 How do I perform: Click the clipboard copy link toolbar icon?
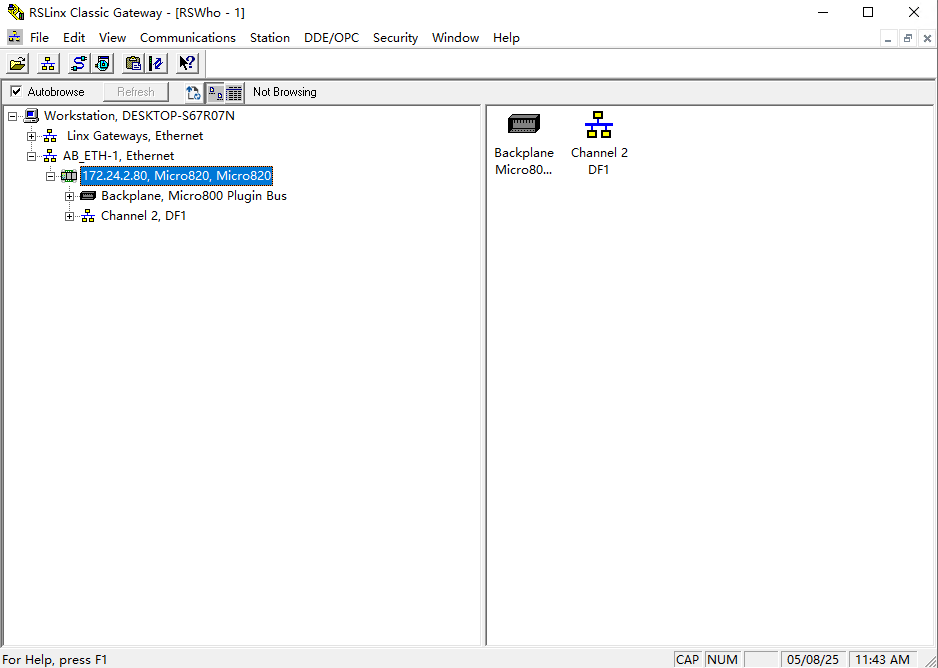click(x=133, y=63)
